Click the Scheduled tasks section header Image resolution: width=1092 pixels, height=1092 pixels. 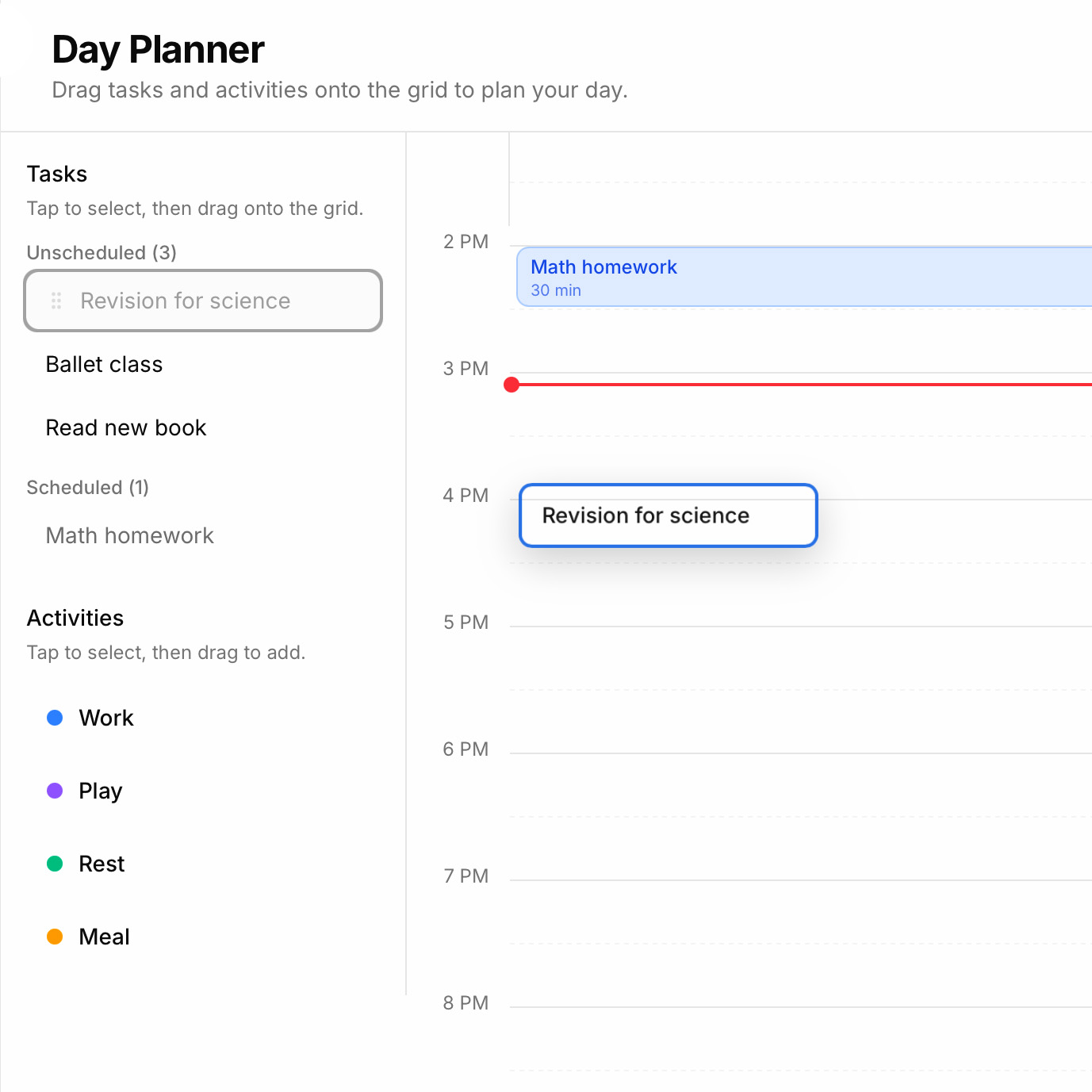click(x=87, y=487)
